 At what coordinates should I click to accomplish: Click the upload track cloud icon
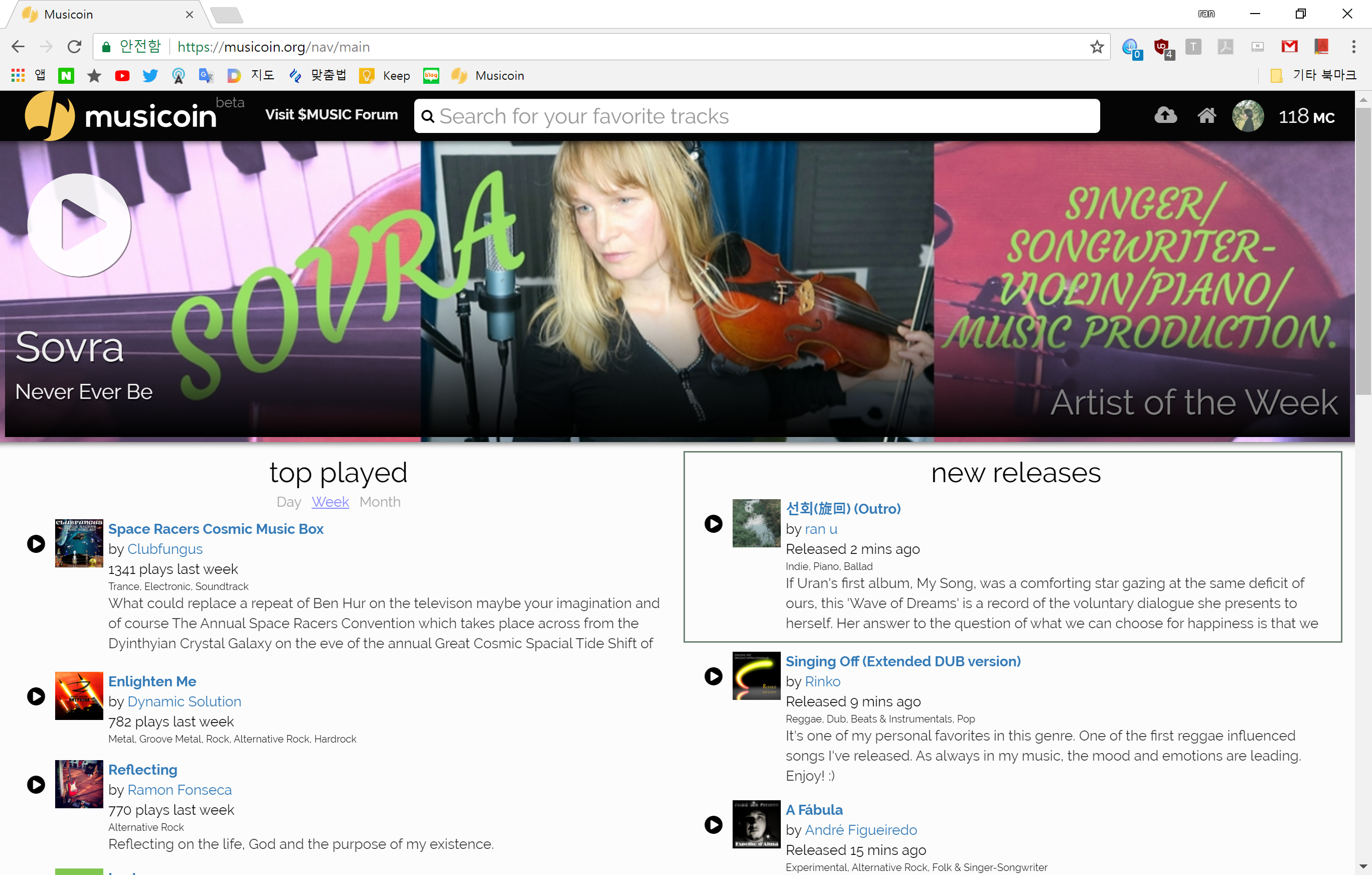tap(1165, 116)
